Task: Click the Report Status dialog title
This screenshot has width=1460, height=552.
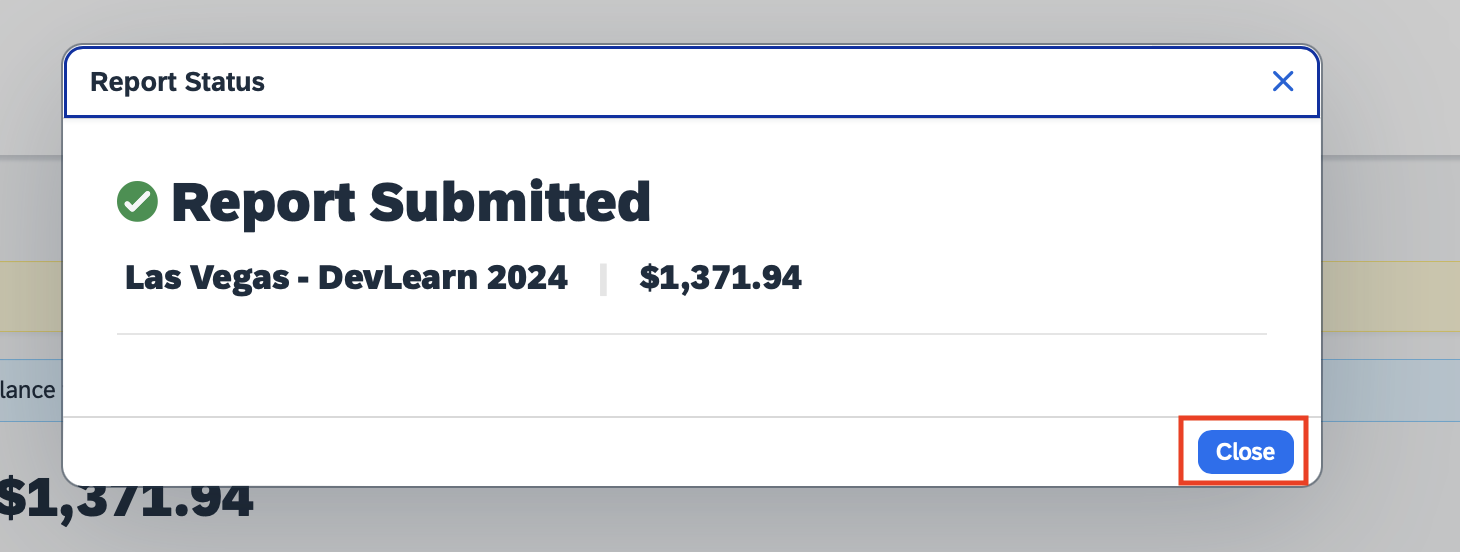Action: tap(177, 82)
